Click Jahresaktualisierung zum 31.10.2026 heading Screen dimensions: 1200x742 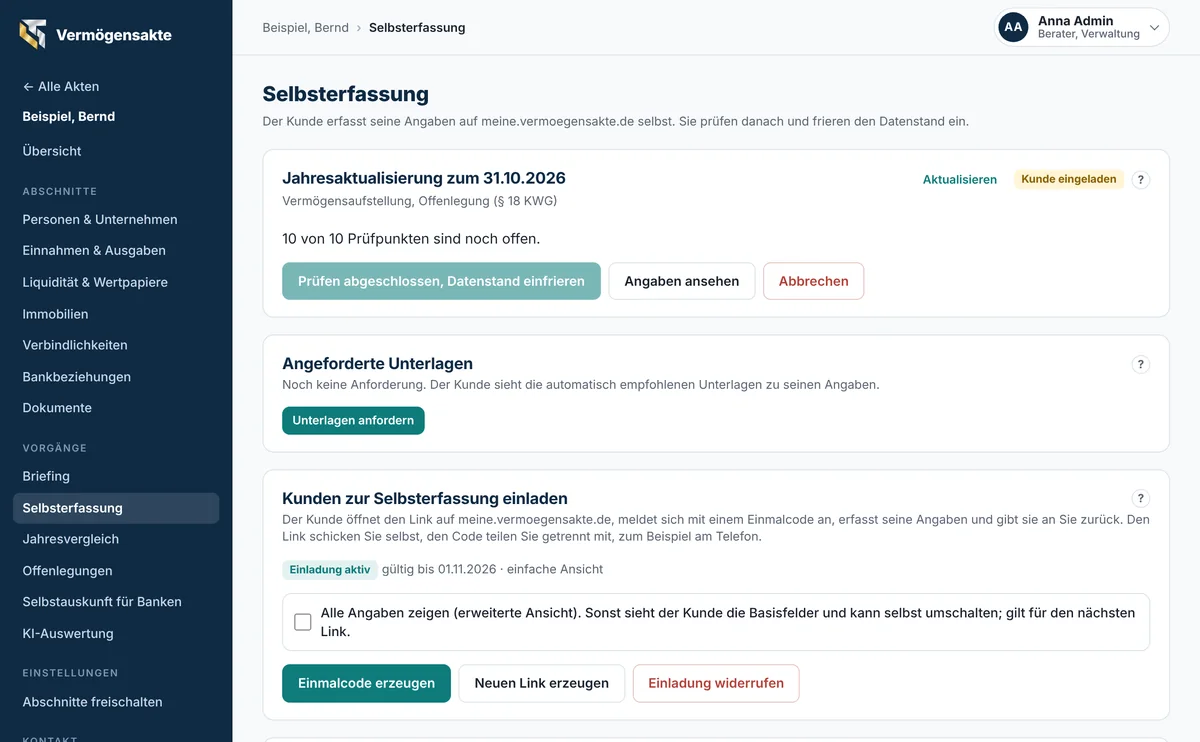pyautogui.click(x=424, y=179)
